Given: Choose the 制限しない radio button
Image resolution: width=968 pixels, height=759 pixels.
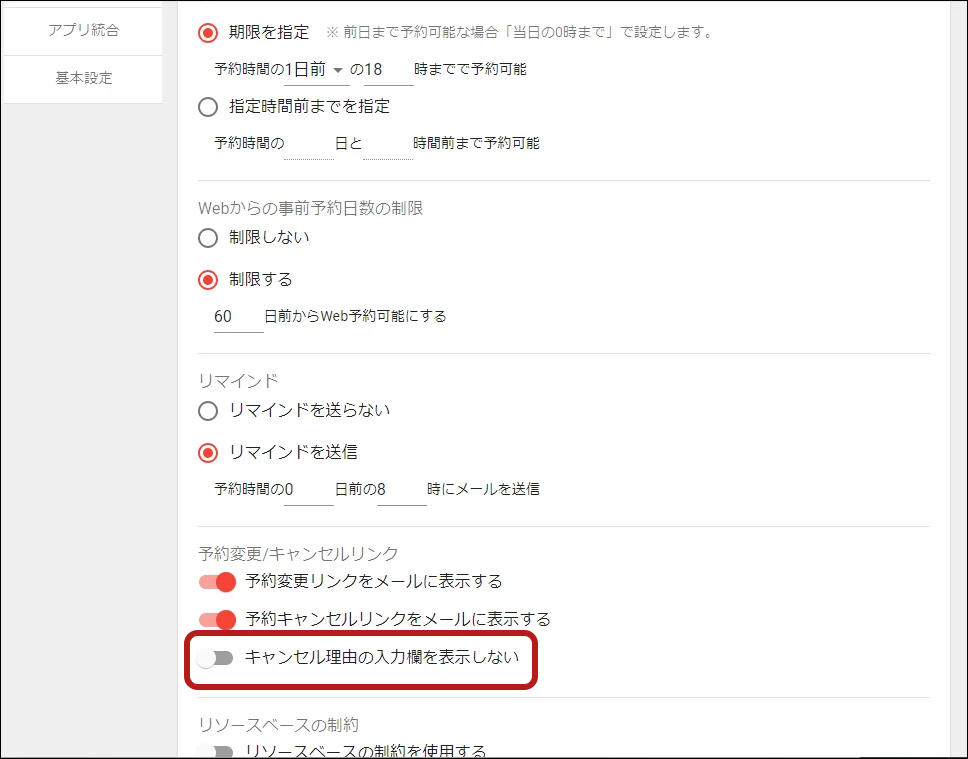Looking at the screenshot, I should (x=208, y=238).
